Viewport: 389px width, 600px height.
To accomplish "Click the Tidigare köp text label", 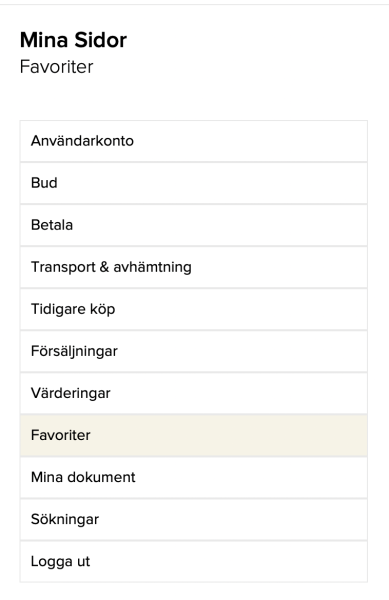I will point(73,310).
